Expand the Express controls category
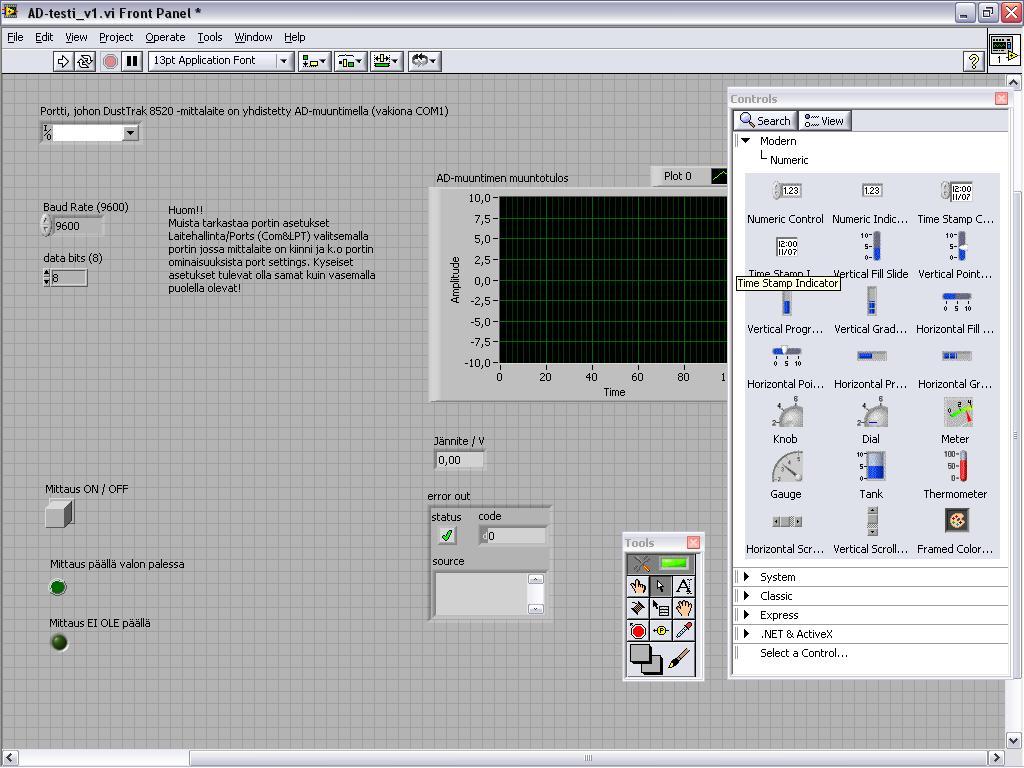This screenshot has height=768, width=1024. coord(746,615)
